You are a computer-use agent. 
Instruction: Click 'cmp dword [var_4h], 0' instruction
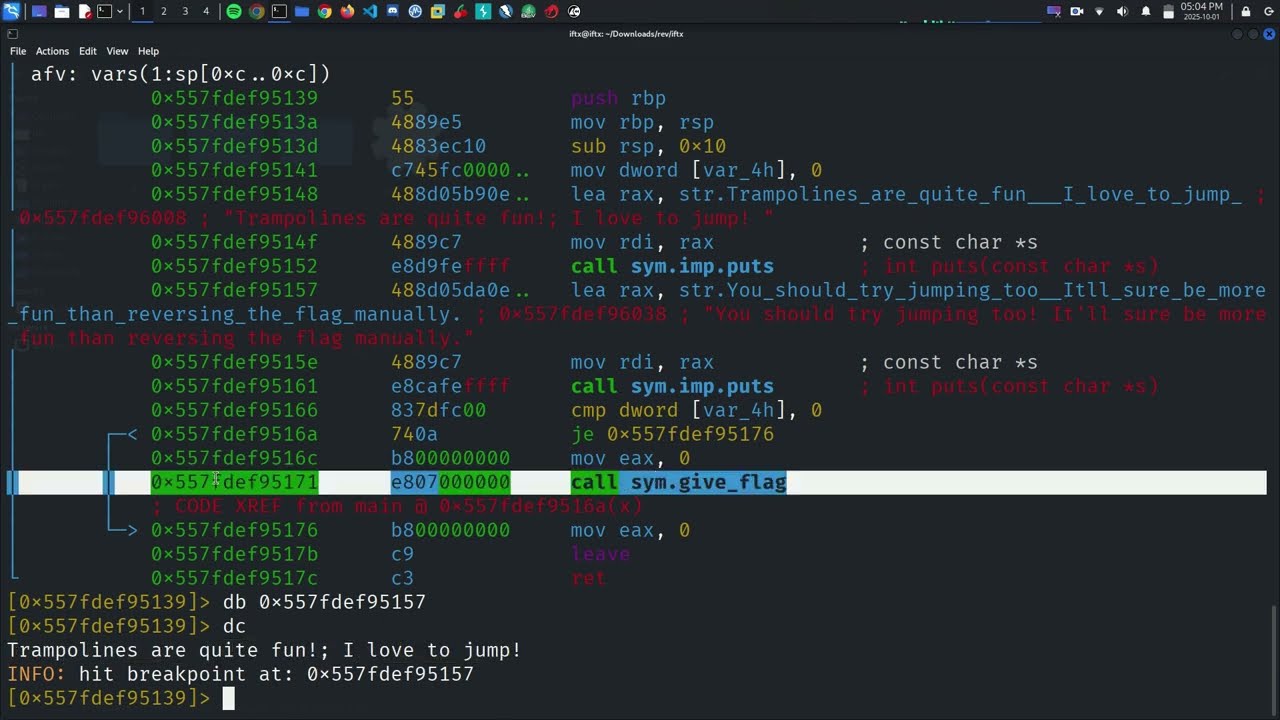[696, 411]
